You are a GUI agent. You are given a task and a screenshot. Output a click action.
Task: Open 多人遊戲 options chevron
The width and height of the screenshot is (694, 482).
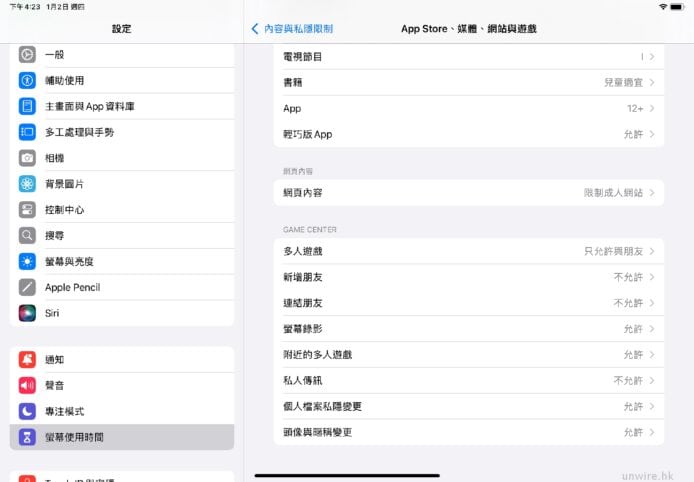[652, 251]
